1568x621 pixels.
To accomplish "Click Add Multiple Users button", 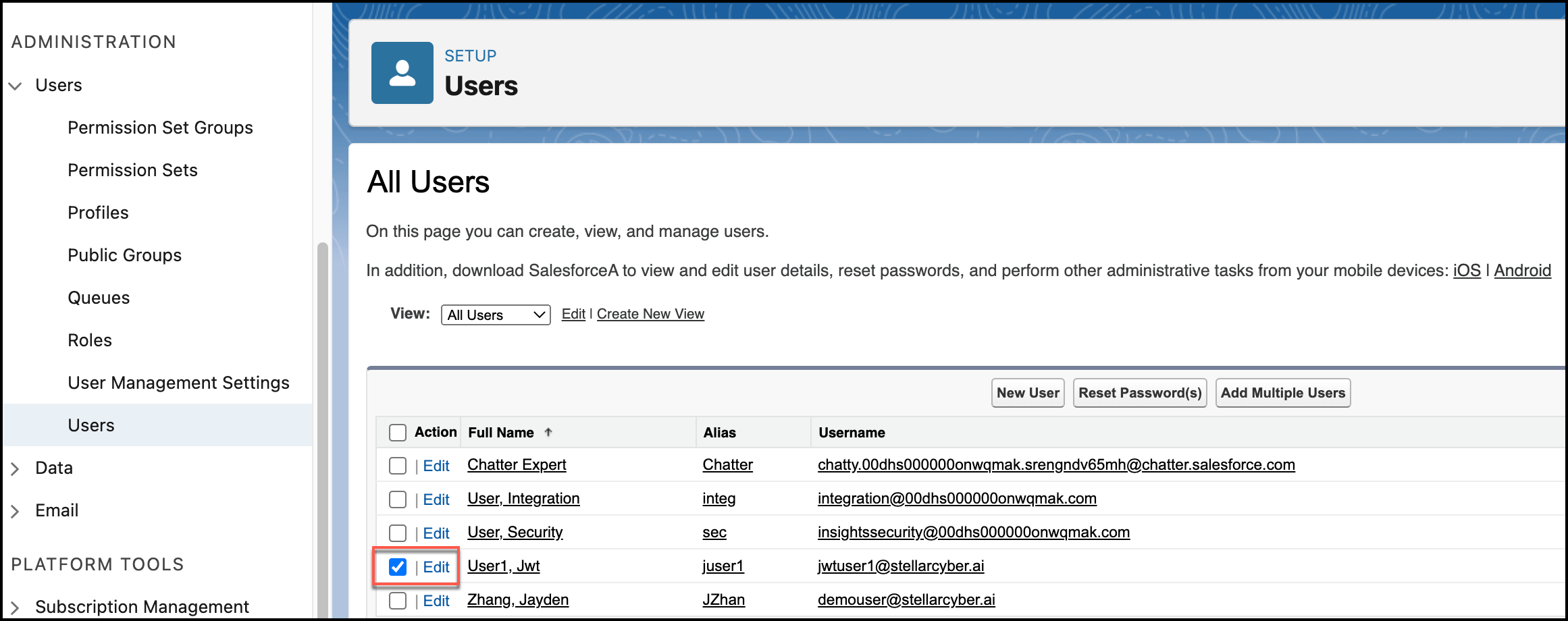I will click(1282, 393).
